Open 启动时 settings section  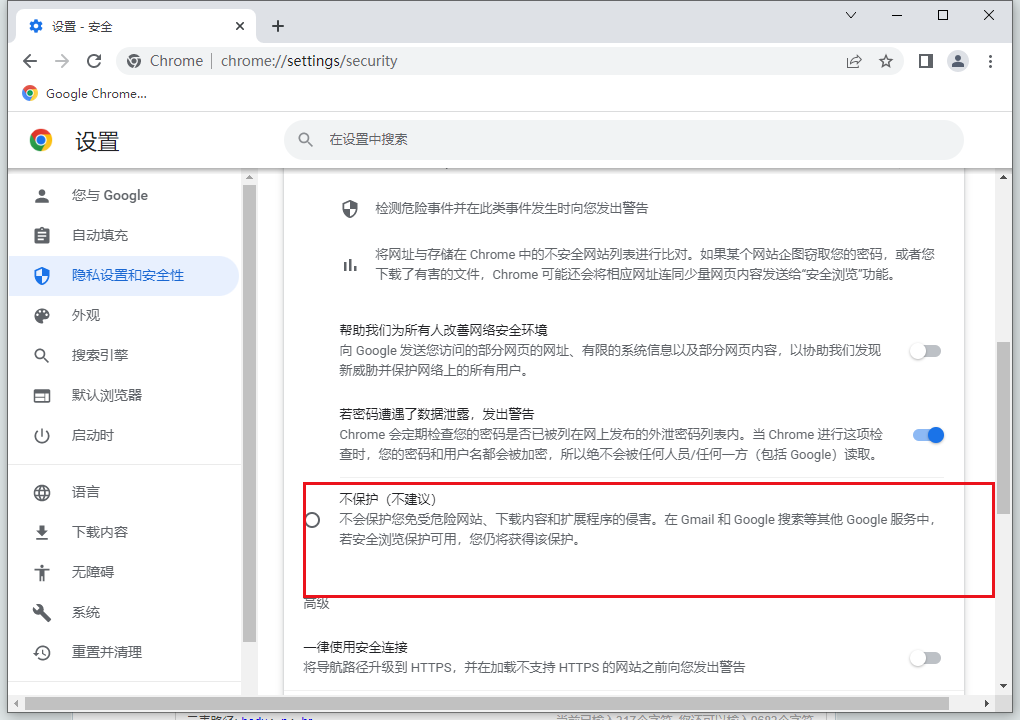click(x=124, y=436)
